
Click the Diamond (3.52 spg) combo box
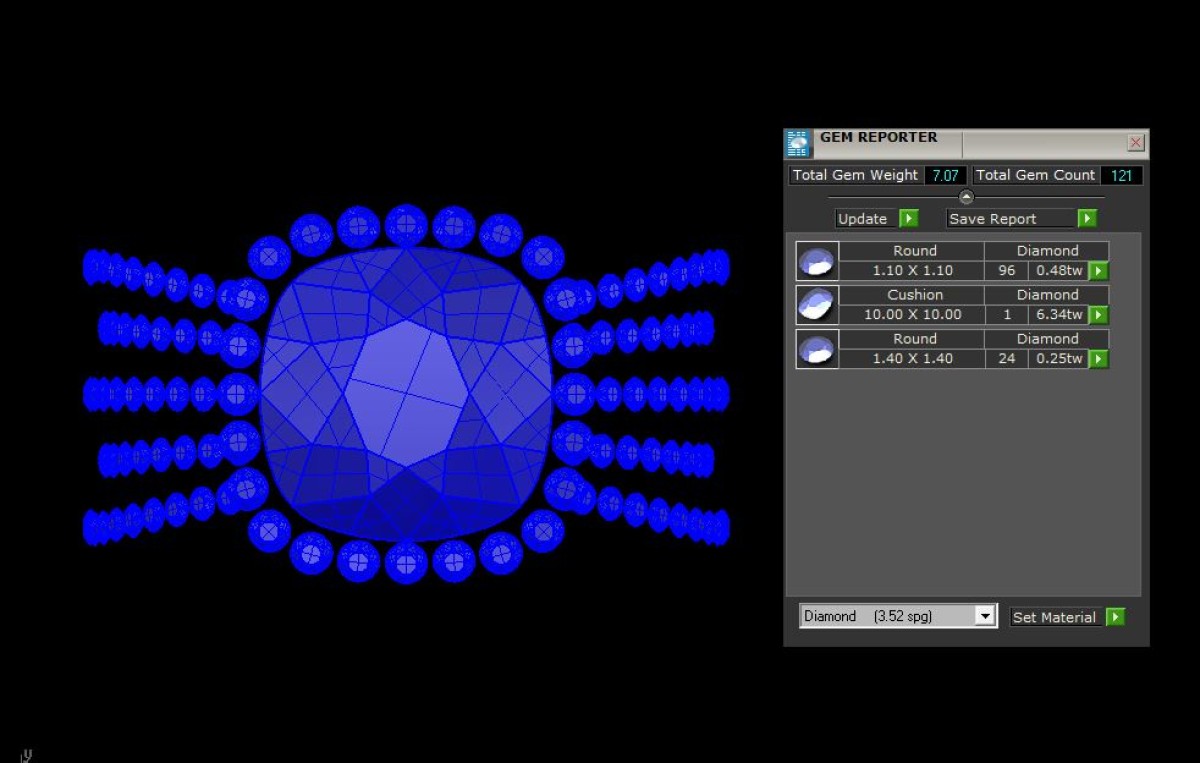pyautogui.click(x=887, y=616)
